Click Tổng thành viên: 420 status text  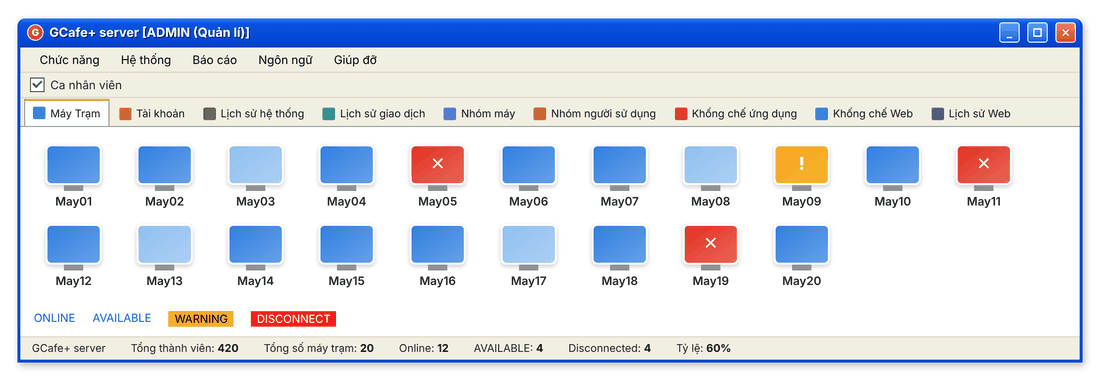point(185,348)
